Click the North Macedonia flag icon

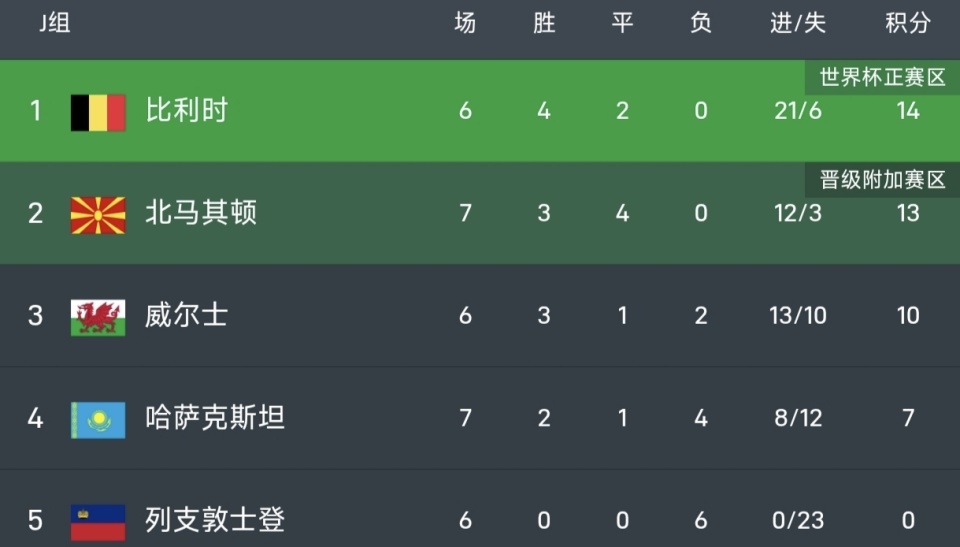[97, 214]
